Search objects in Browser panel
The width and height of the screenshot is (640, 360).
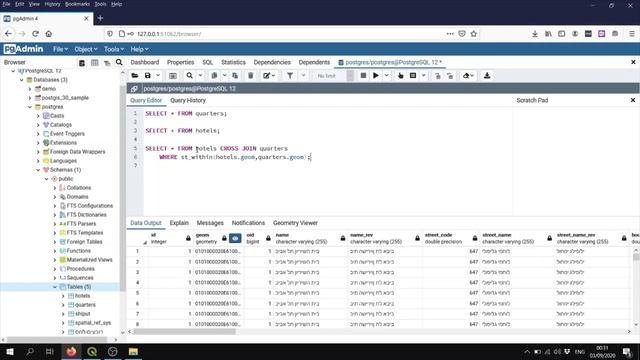(x=119, y=62)
